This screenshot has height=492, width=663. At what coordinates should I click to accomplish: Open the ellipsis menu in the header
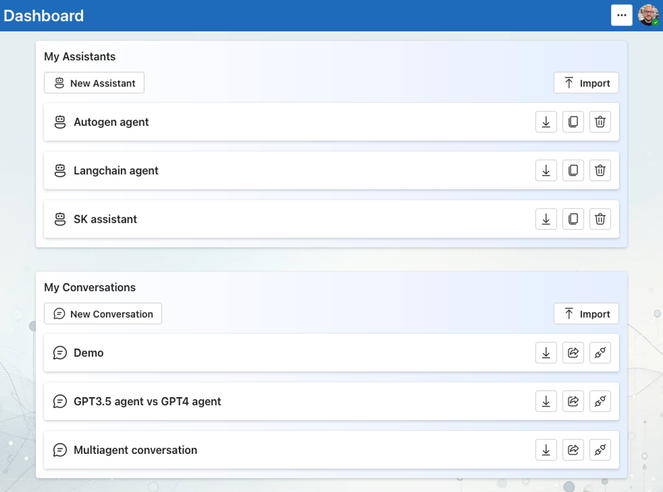tap(622, 15)
